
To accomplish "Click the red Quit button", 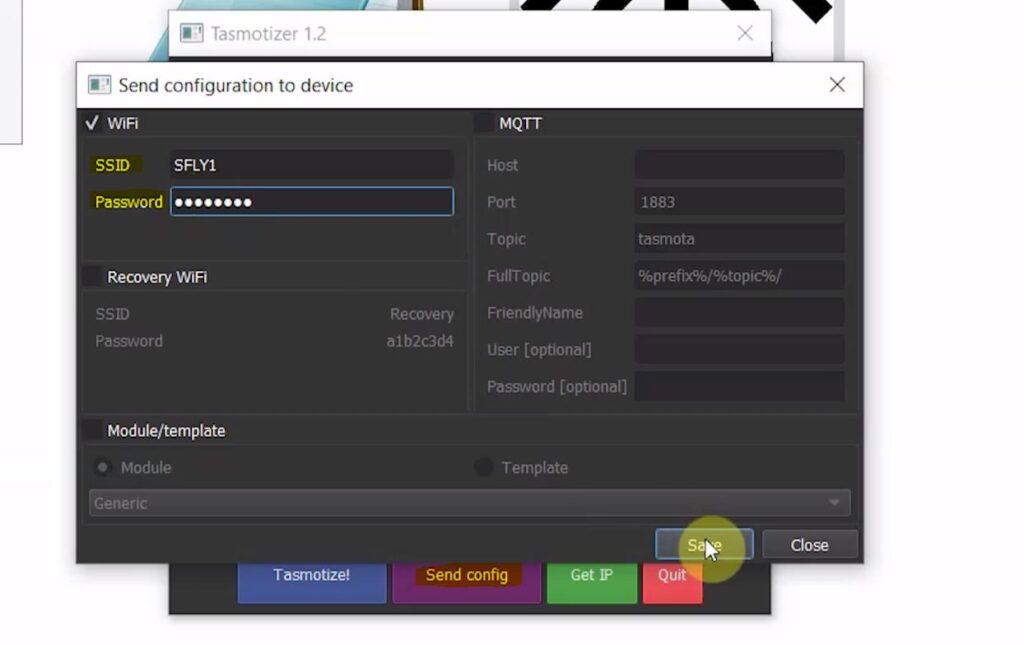I will tap(672, 576).
